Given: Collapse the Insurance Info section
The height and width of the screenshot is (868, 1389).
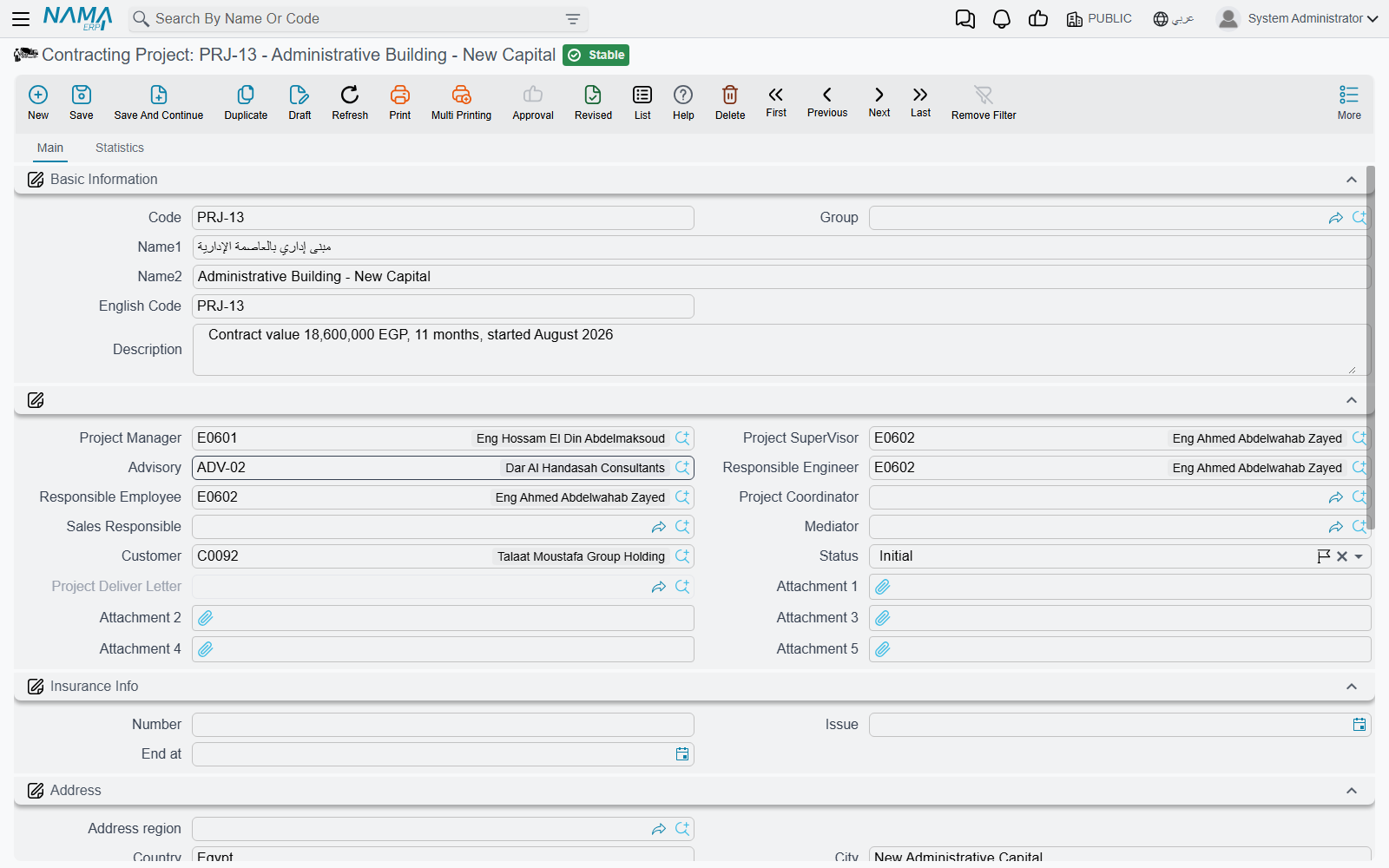Looking at the screenshot, I should pos(1351,687).
